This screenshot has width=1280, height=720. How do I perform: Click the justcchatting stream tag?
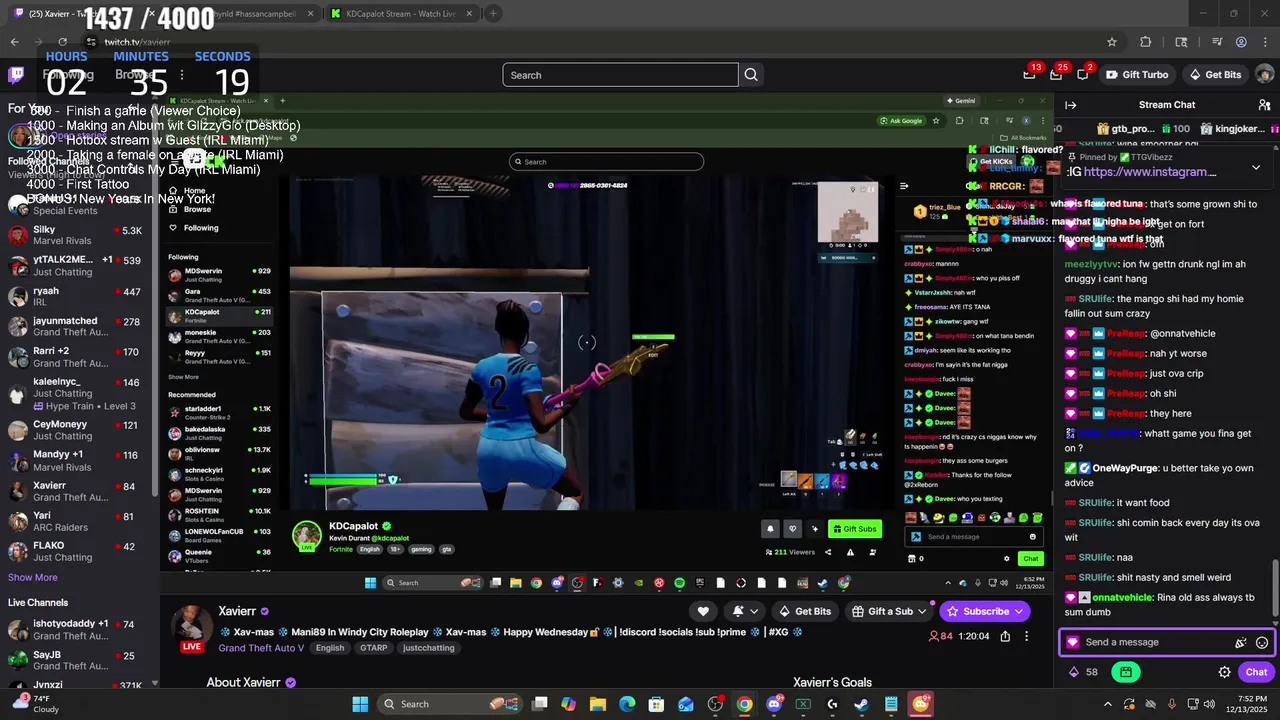point(429,648)
